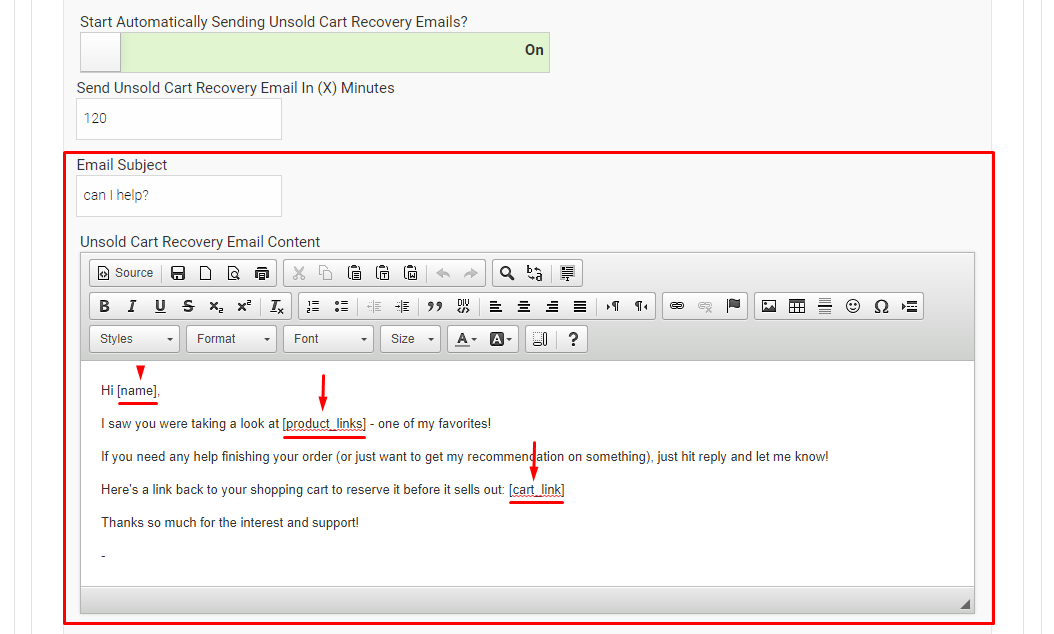
Task: Click the Email Subject input field
Action: click(178, 196)
